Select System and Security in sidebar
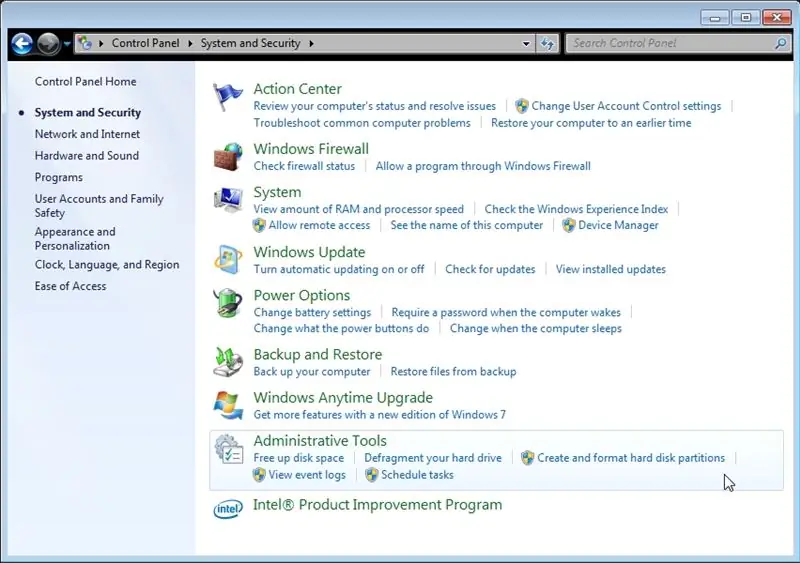This screenshot has width=800, height=563. pyautogui.click(x=88, y=113)
